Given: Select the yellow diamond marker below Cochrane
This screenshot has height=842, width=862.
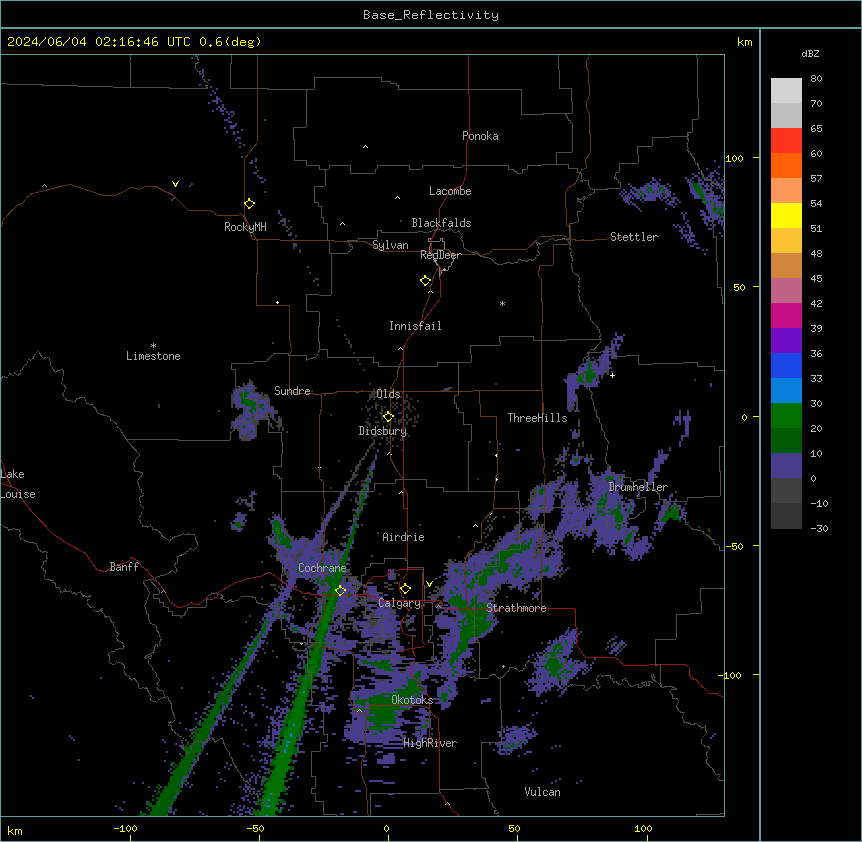Looking at the screenshot, I should (340, 590).
